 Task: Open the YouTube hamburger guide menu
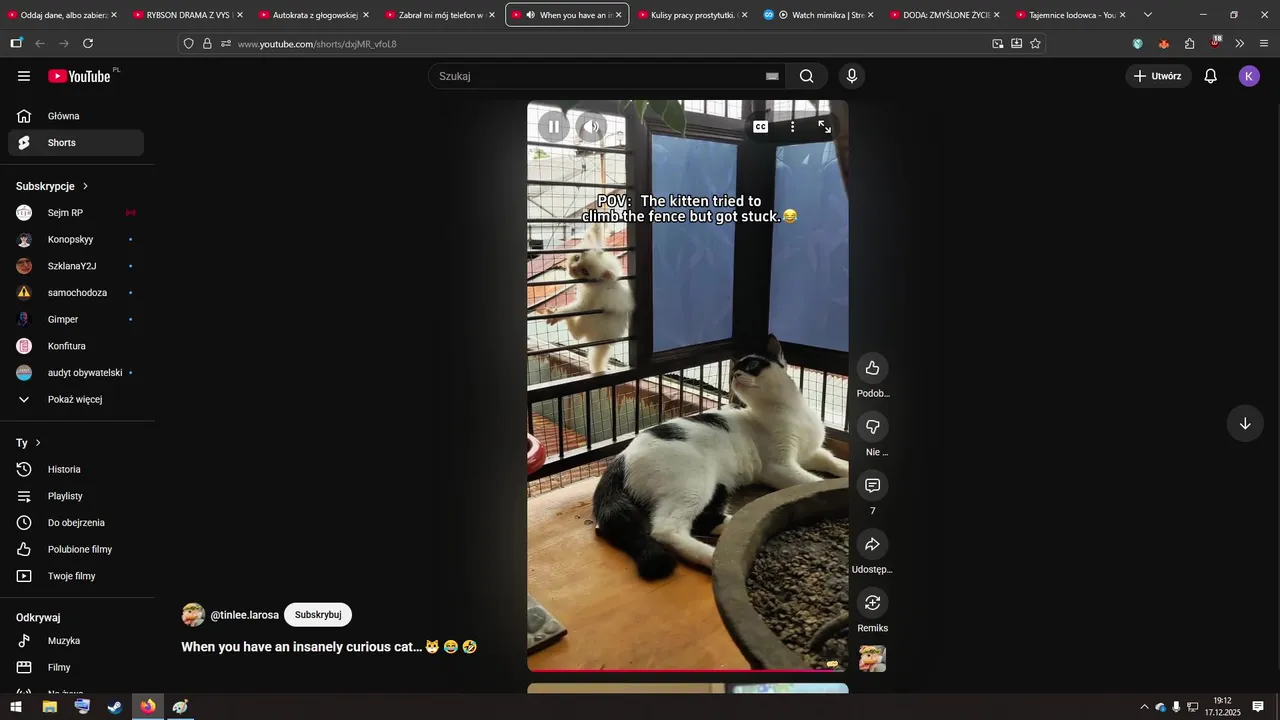tap(24, 76)
